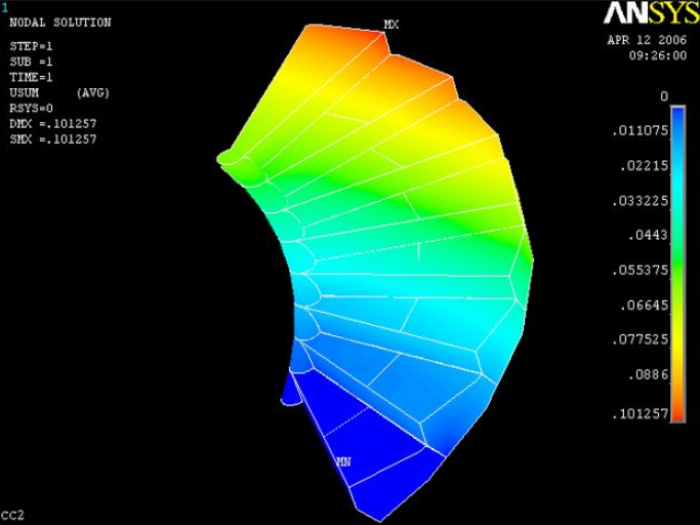Pick the dark blue band atop the legend
Image resolution: width=700 pixels, height=525 pixels.
pos(678,125)
